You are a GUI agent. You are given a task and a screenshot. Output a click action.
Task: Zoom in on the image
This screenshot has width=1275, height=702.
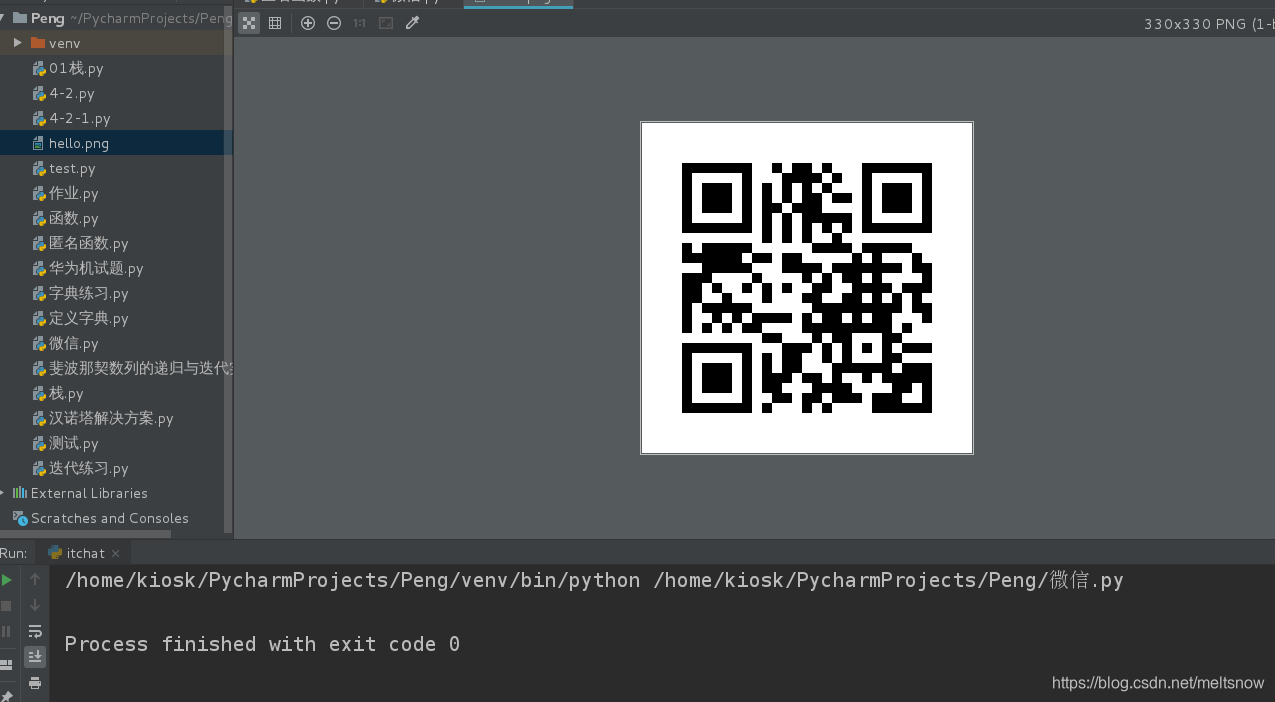point(308,23)
